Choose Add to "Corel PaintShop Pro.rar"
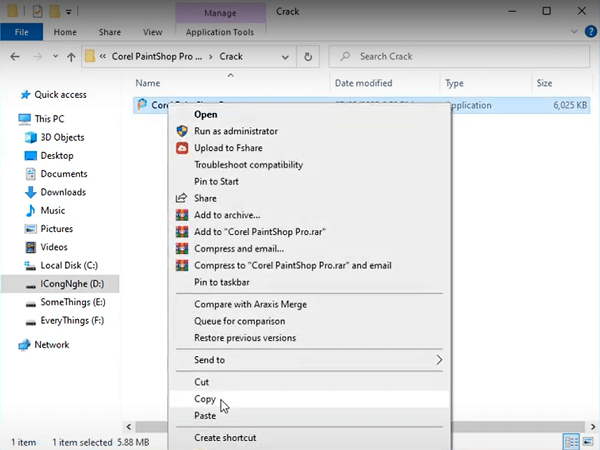The height and width of the screenshot is (450, 600). [x=260, y=232]
